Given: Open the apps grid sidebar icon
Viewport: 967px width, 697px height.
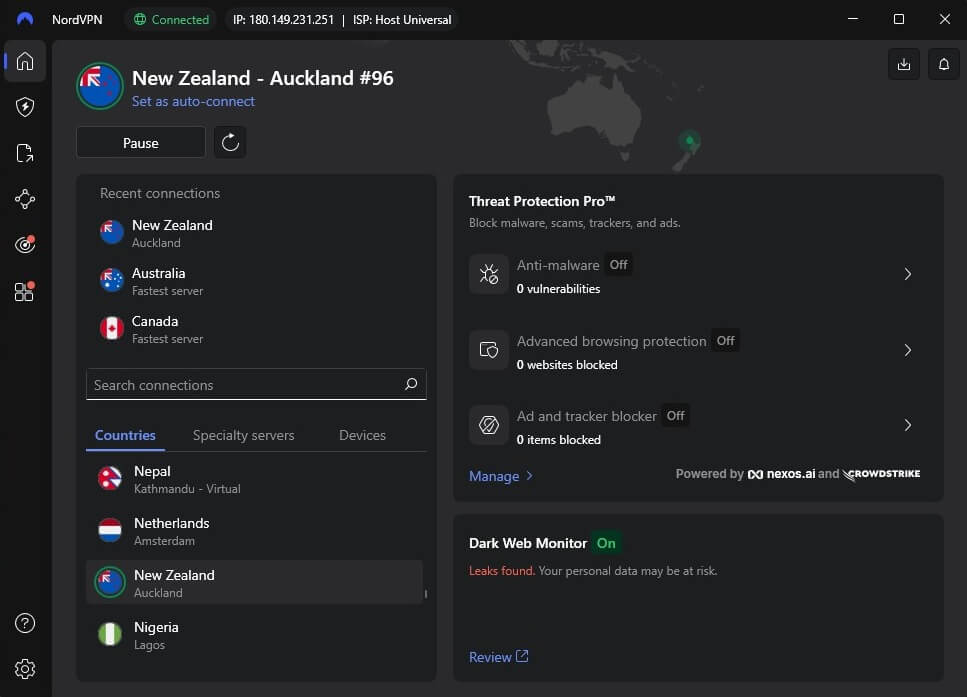Looking at the screenshot, I should click(25, 291).
